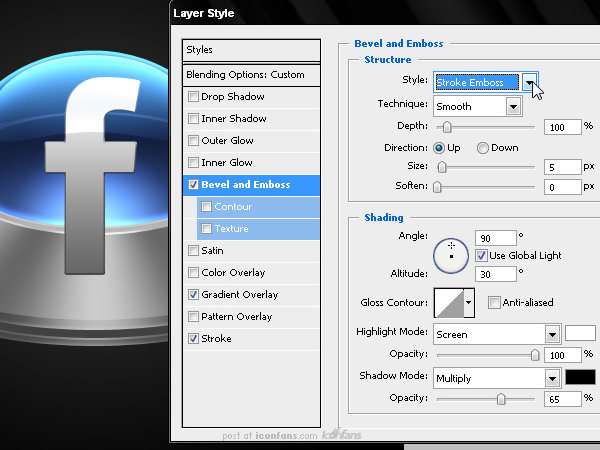Open the Shadow Mode dropdown
The image size is (600, 450).
[x=552, y=378]
